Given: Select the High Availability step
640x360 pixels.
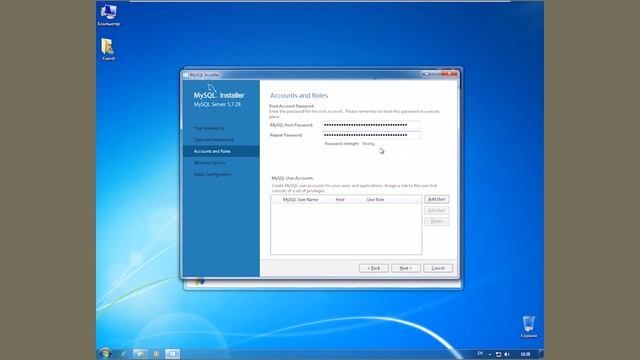Looking at the screenshot, I should point(209,128).
